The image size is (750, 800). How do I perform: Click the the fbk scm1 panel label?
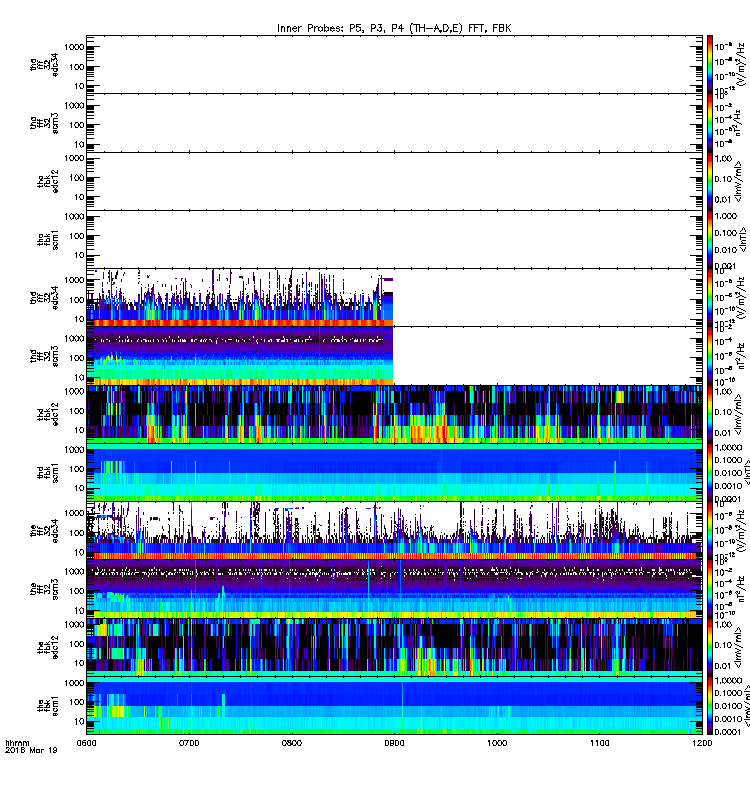[48, 705]
